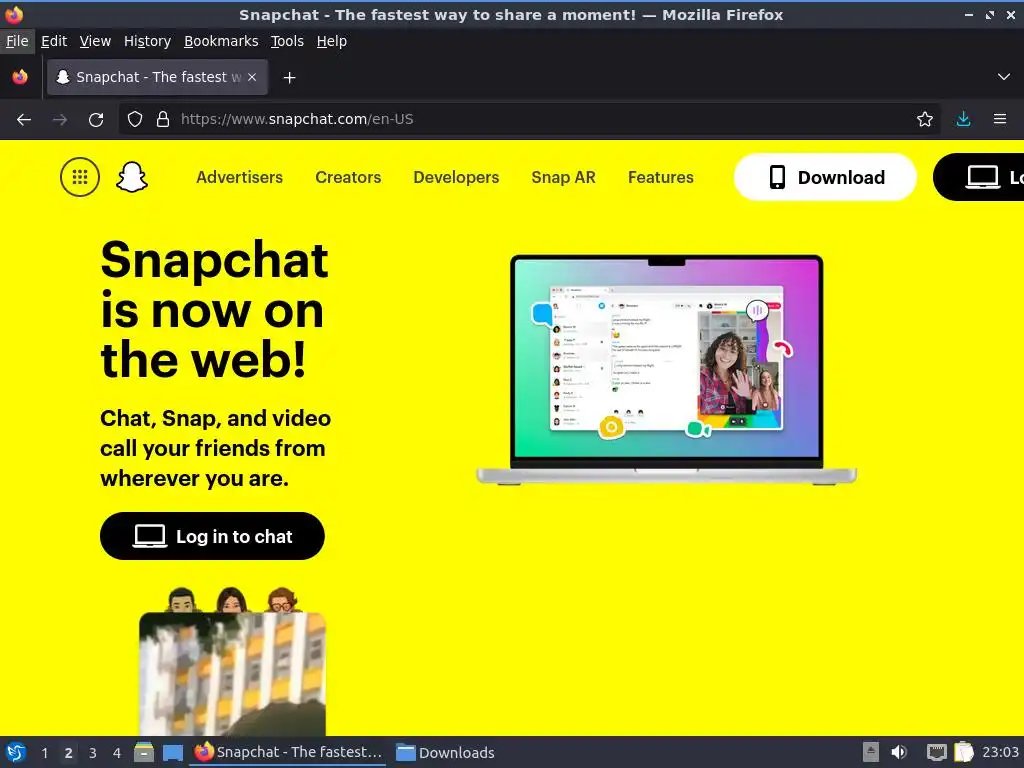Screen dimensions: 1024x768
Task: Bookmark this page with the star icon
Action: point(925,120)
